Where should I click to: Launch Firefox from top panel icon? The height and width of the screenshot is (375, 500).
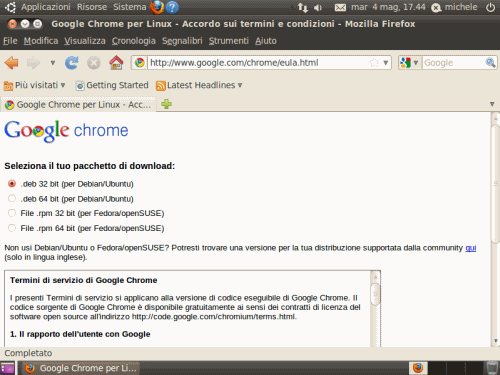pos(157,7)
